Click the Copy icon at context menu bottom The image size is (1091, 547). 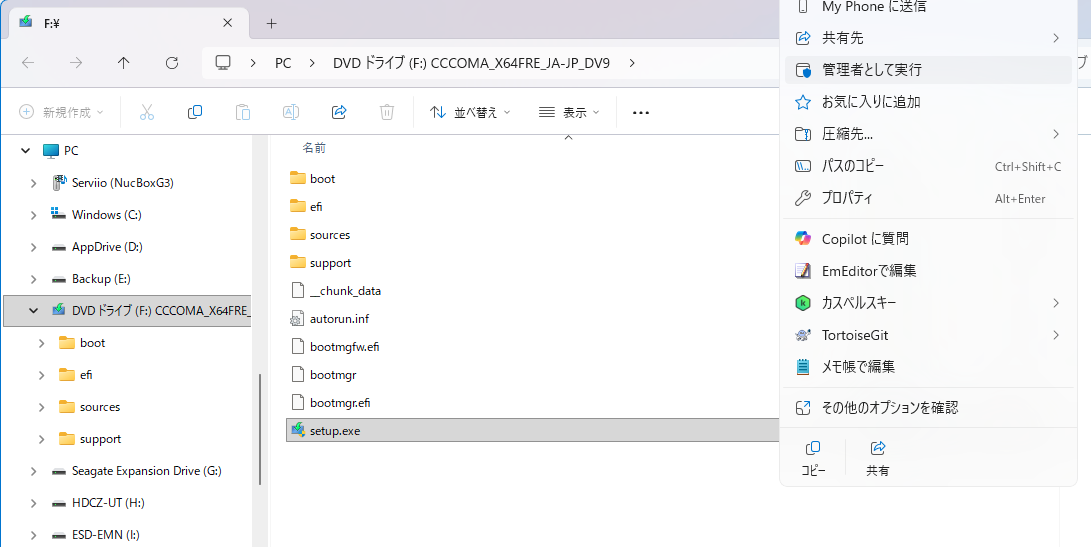pyautogui.click(x=813, y=456)
